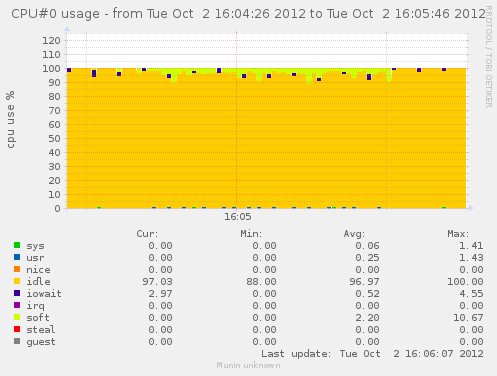Click the green sys legend swatch
The height and width of the screenshot is (376, 497).
click(17, 245)
